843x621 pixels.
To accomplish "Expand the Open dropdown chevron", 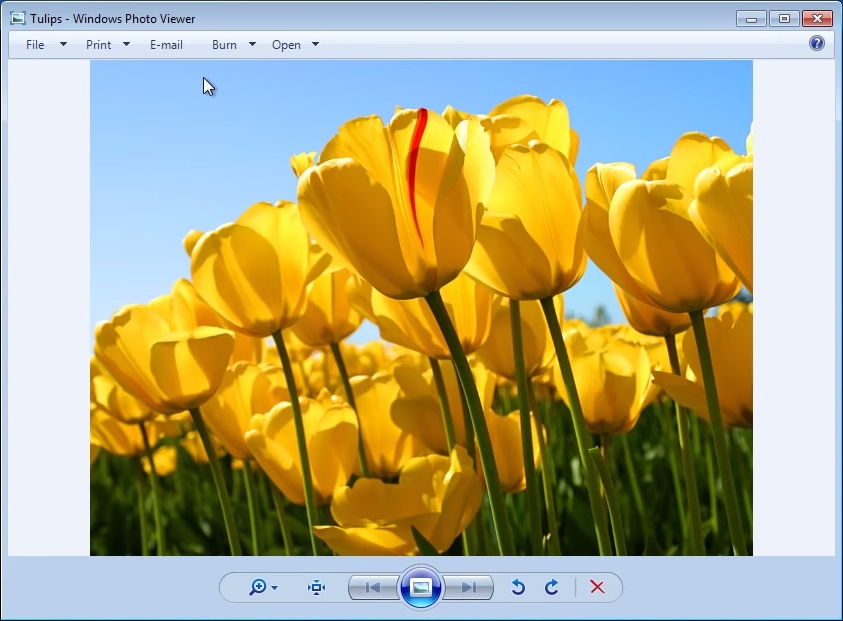I will coord(314,44).
